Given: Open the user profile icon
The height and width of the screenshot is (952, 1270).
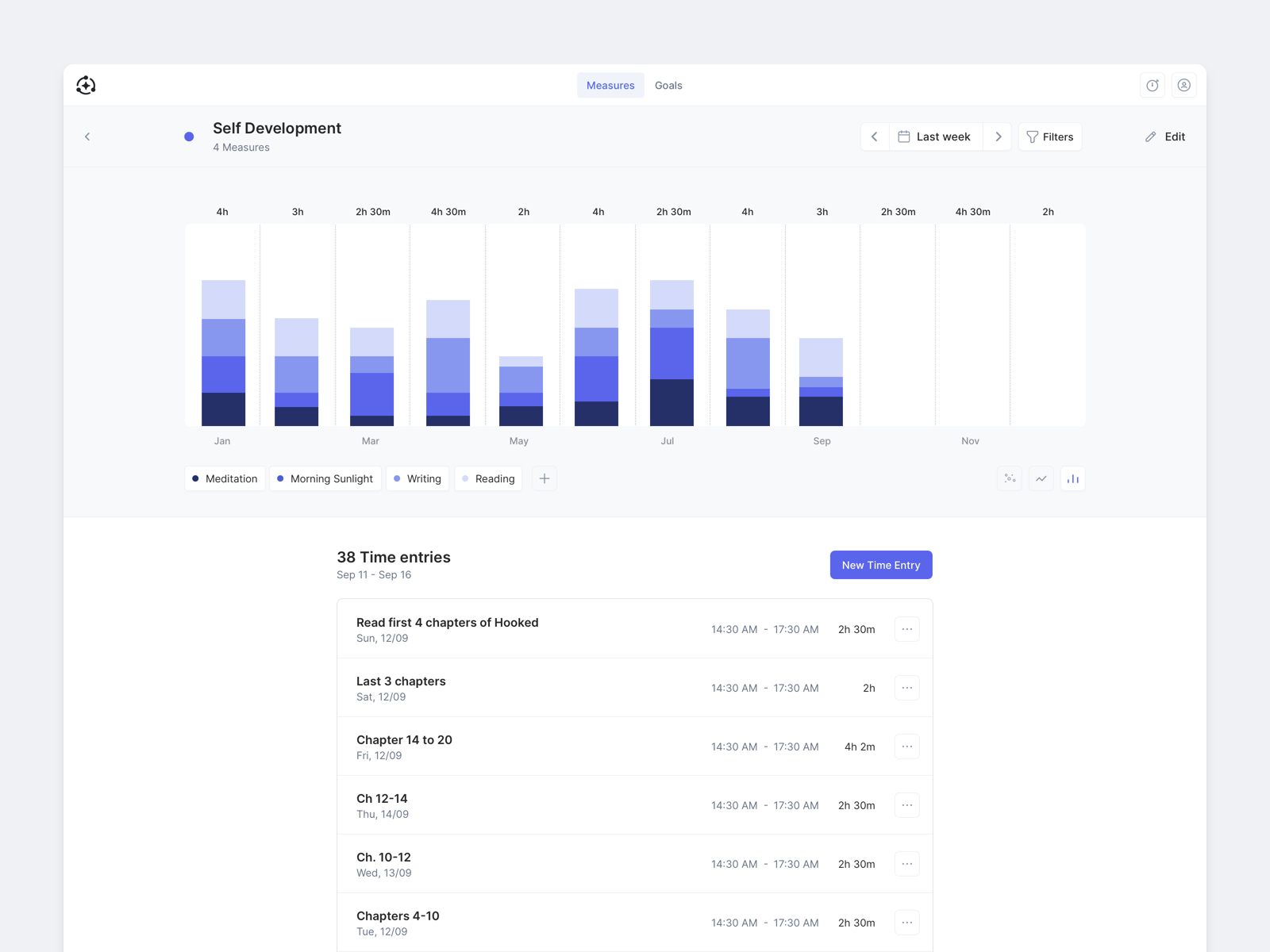Looking at the screenshot, I should pyautogui.click(x=1183, y=85).
